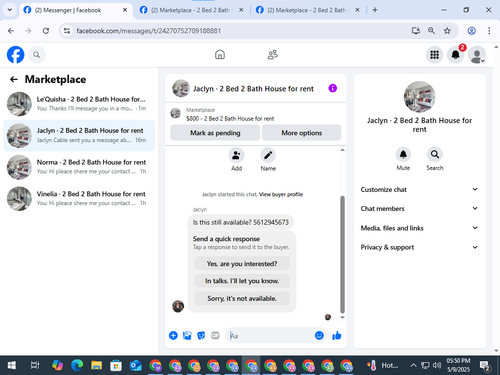
Task: Navigate back with the browser back arrow
Action: (x=11, y=31)
